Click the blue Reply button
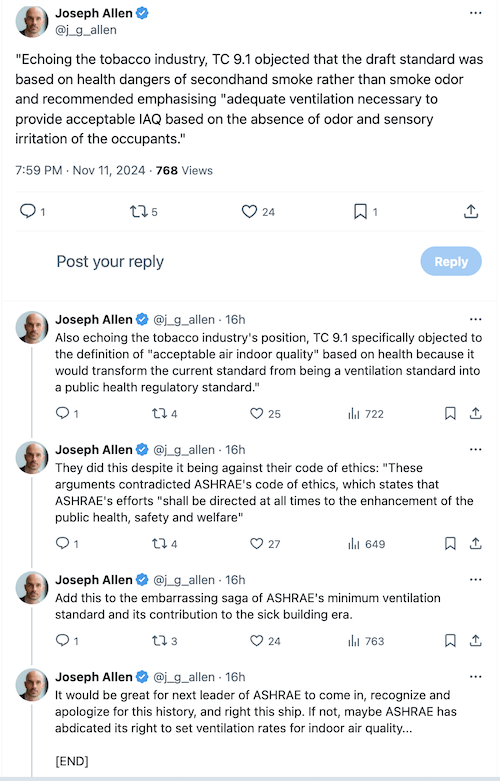This screenshot has width=500, height=781. click(x=451, y=261)
